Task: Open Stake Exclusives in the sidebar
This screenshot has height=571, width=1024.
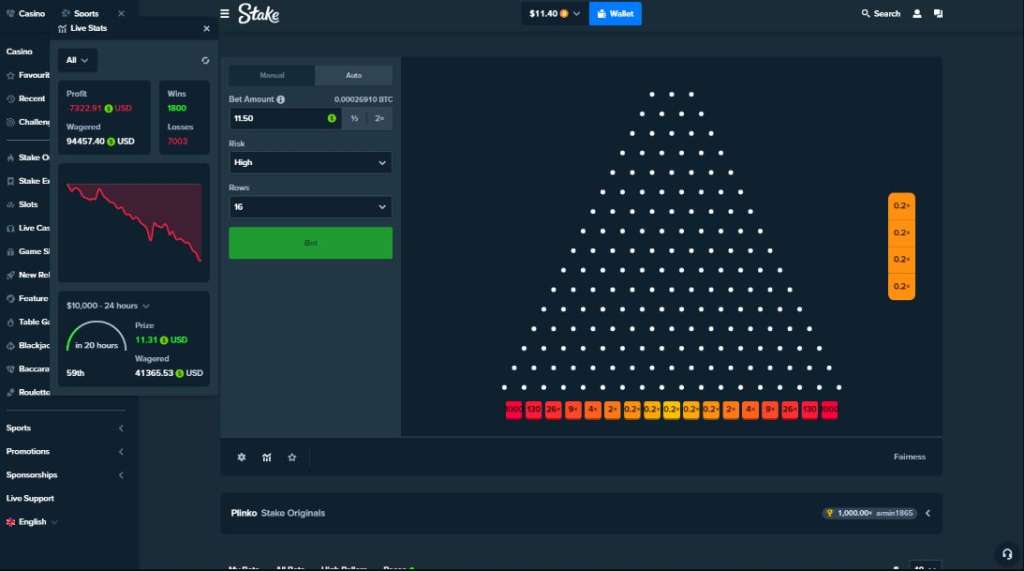Action: [x=27, y=181]
